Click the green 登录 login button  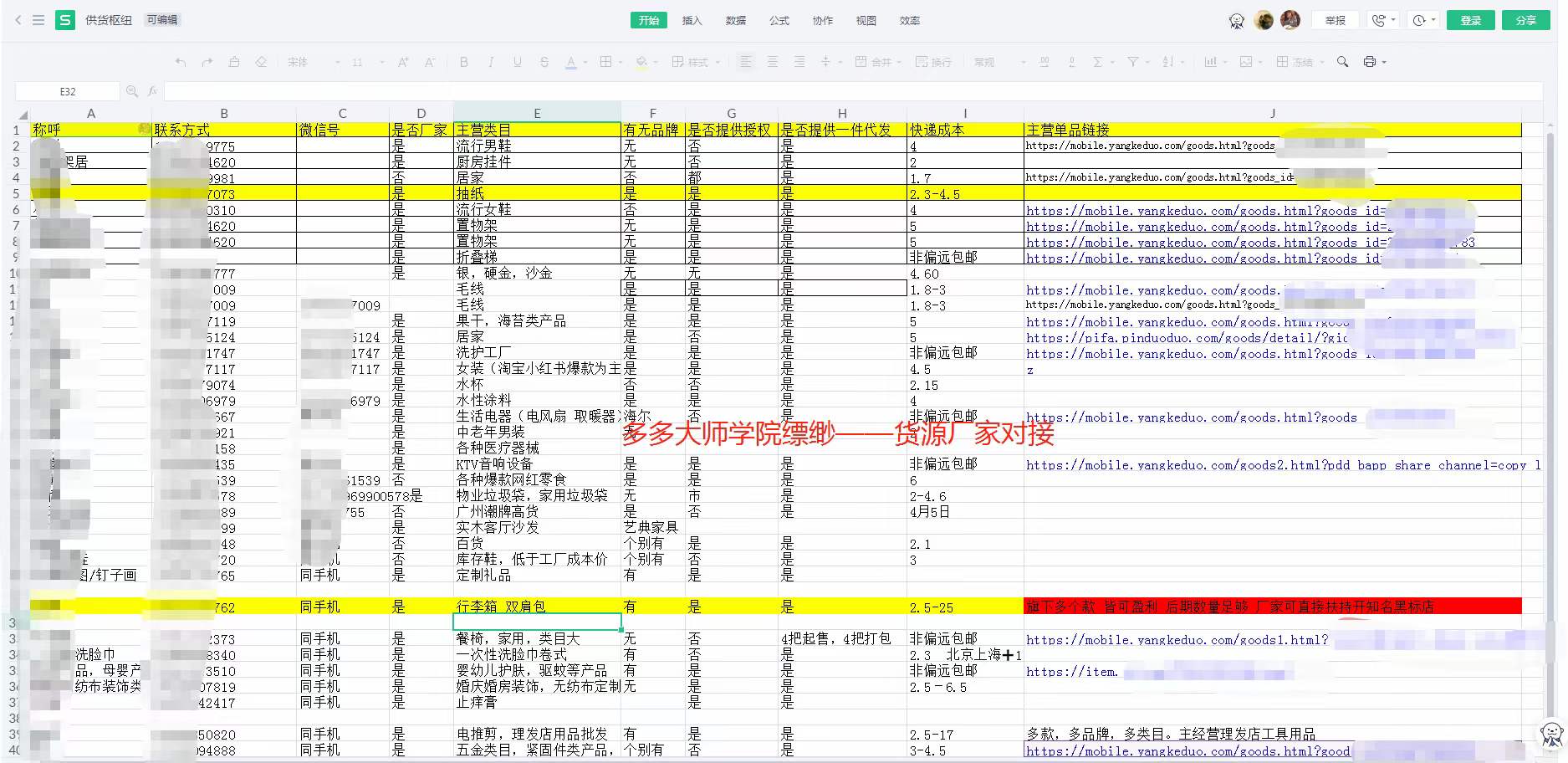(x=1471, y=20)
